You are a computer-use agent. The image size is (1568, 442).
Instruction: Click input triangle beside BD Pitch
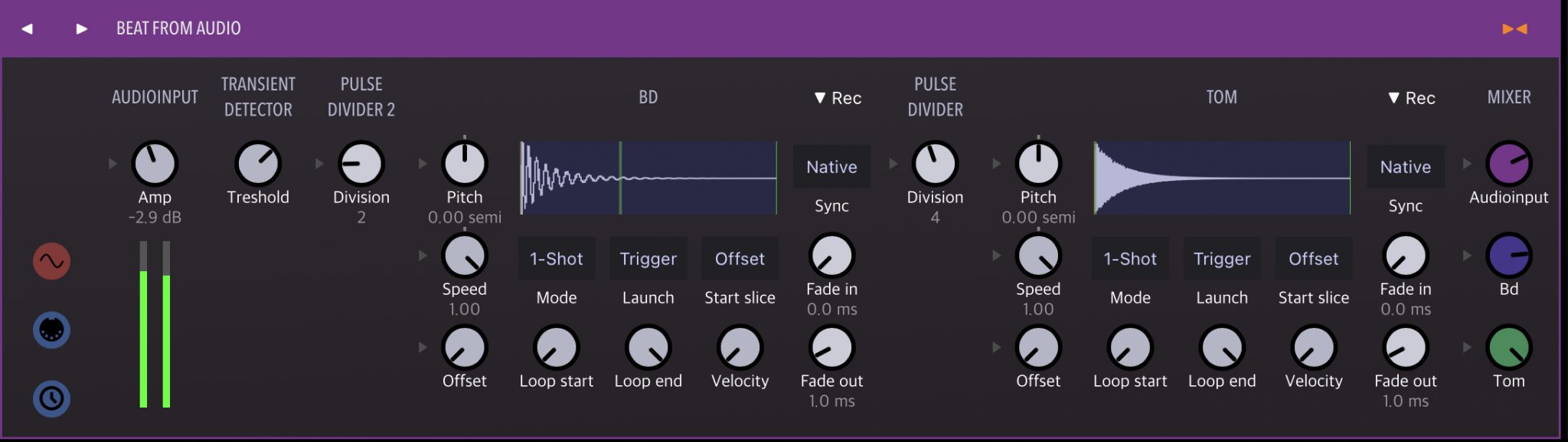click(423, 163)
